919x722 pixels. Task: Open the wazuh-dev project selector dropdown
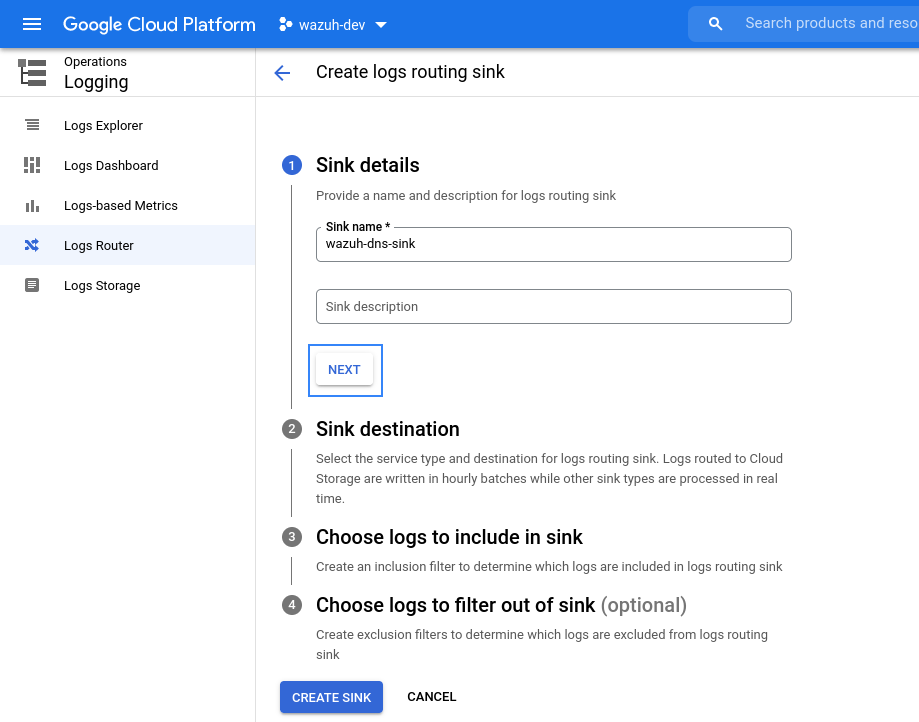click(x=333, y=25)
